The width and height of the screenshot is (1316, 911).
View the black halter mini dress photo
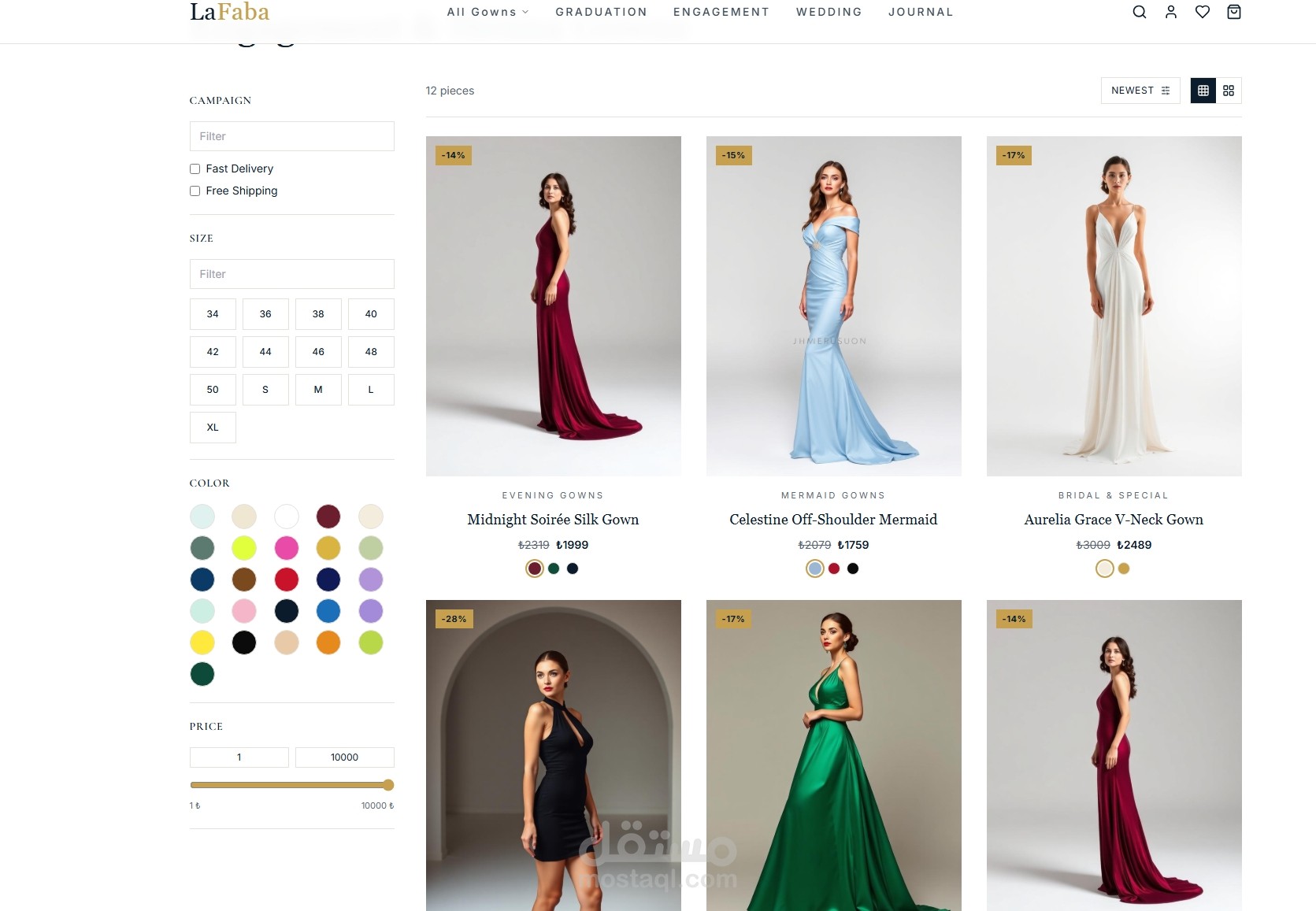pyautogui.click(x=554, y=756)
